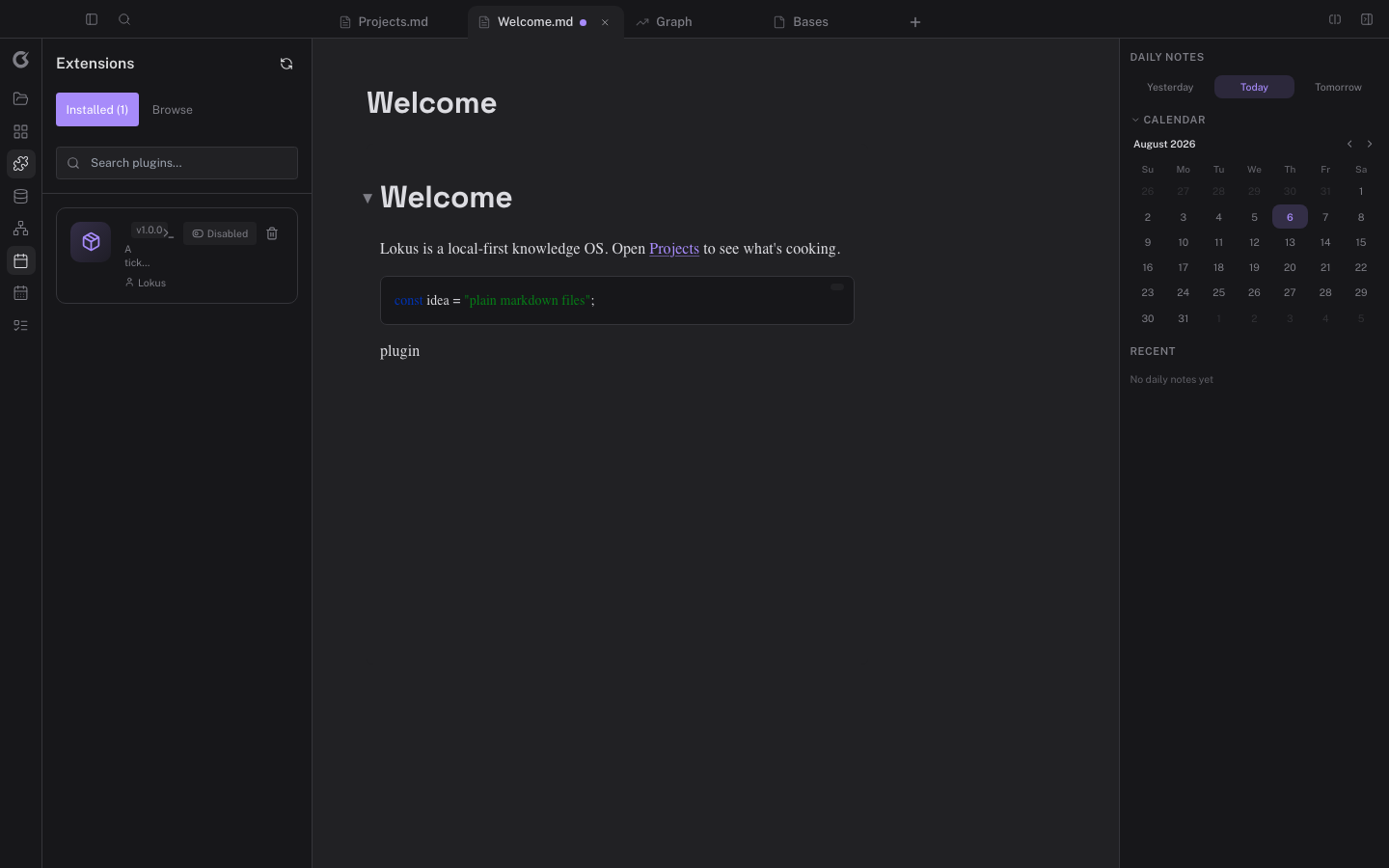Screen dimensions: 1389x868
Task: Open the search magnifier in the title bar
Action: [x=124, y=19]
